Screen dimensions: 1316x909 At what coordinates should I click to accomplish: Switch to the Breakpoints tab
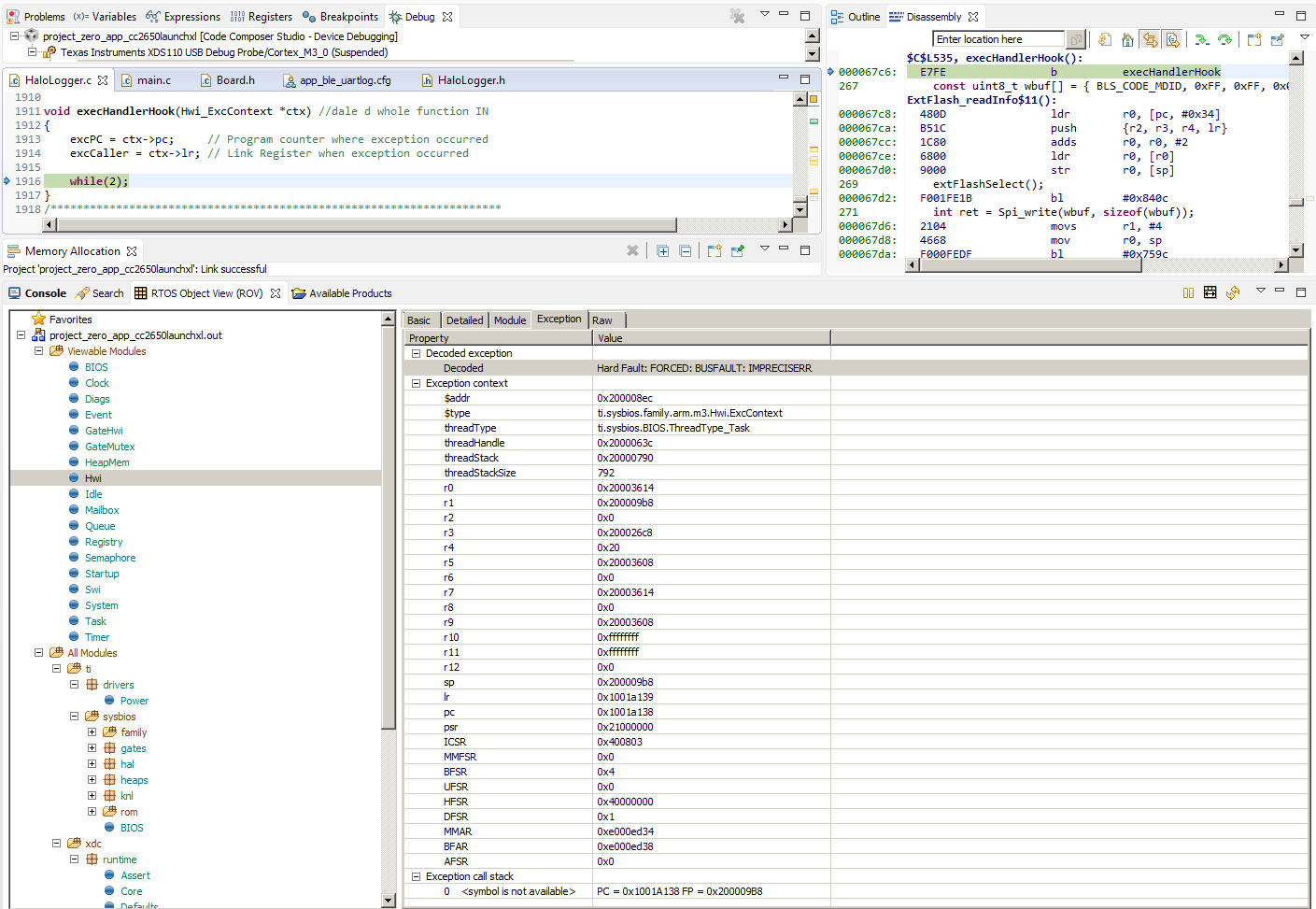[x=340, y=17]
